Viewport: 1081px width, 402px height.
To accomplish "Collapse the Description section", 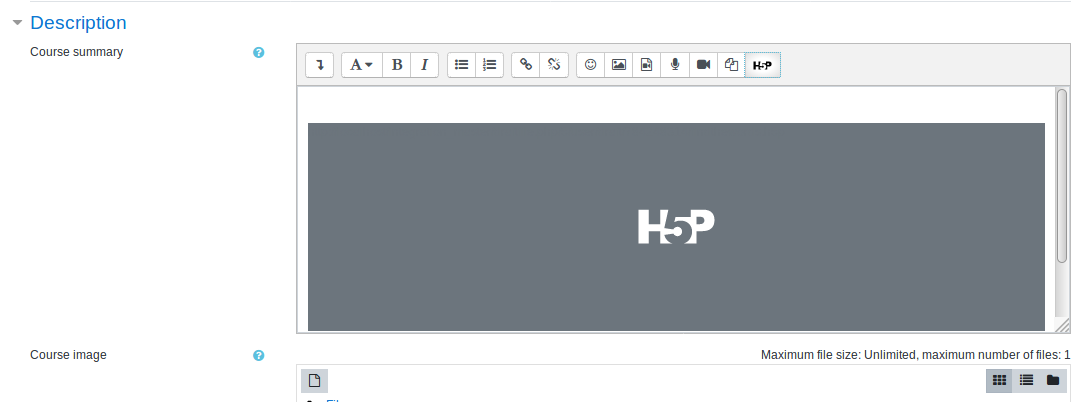I will click(18, 23).
